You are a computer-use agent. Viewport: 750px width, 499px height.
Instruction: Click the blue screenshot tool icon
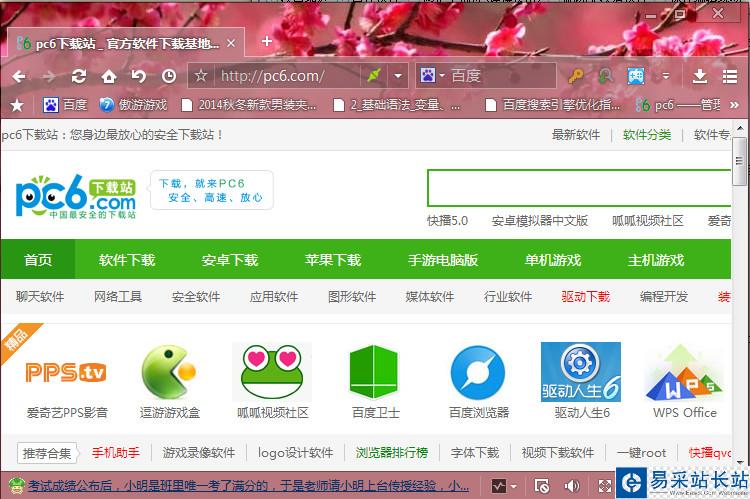coord(636,76)
